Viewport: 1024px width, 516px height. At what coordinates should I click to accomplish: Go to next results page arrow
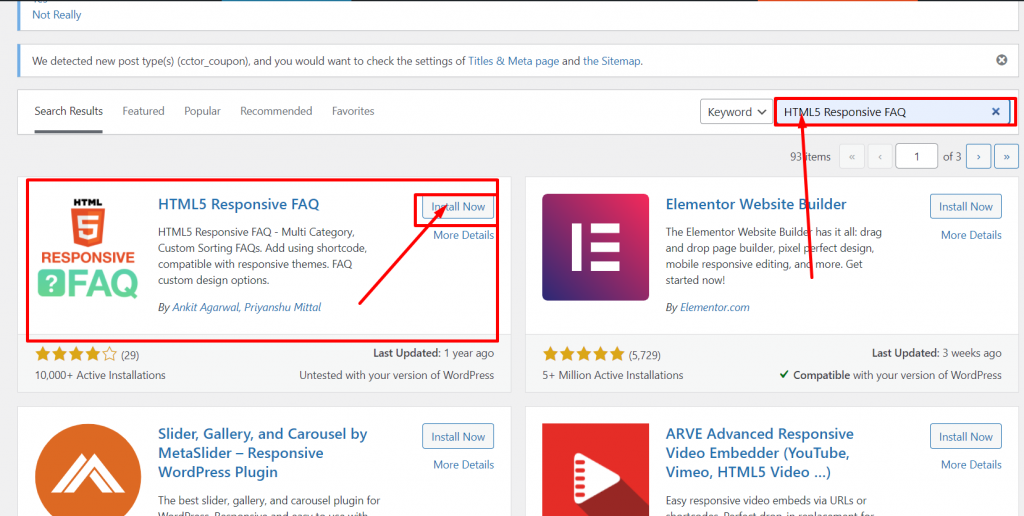point(978,157)
